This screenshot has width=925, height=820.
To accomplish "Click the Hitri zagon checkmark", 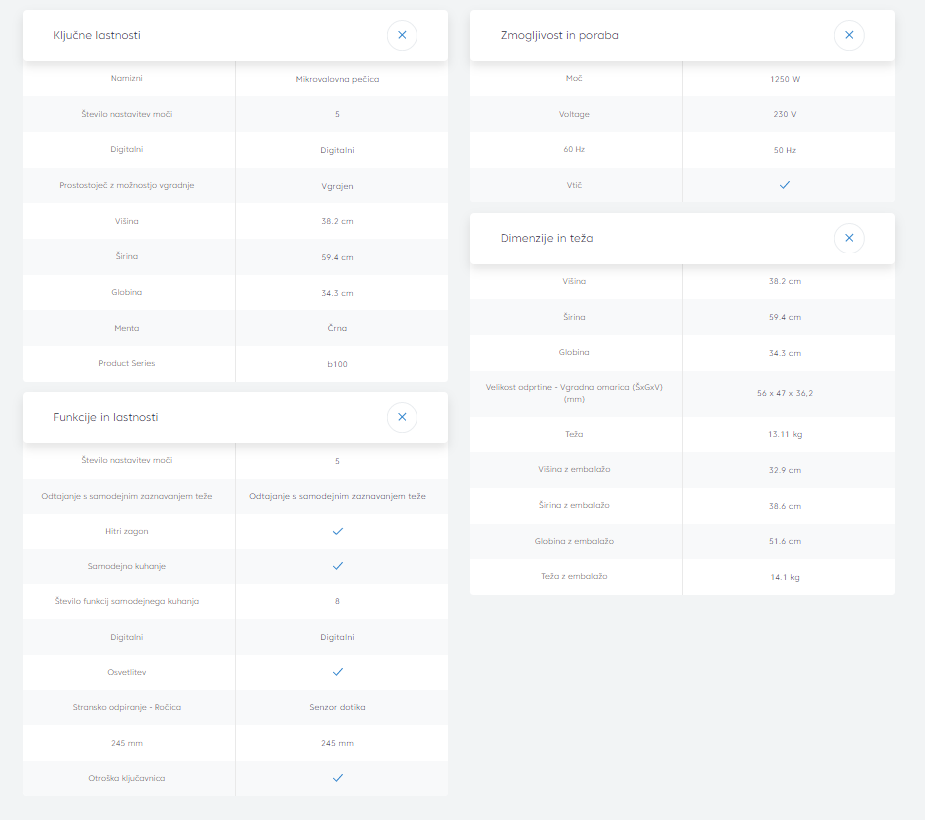I will click(338, 531).
